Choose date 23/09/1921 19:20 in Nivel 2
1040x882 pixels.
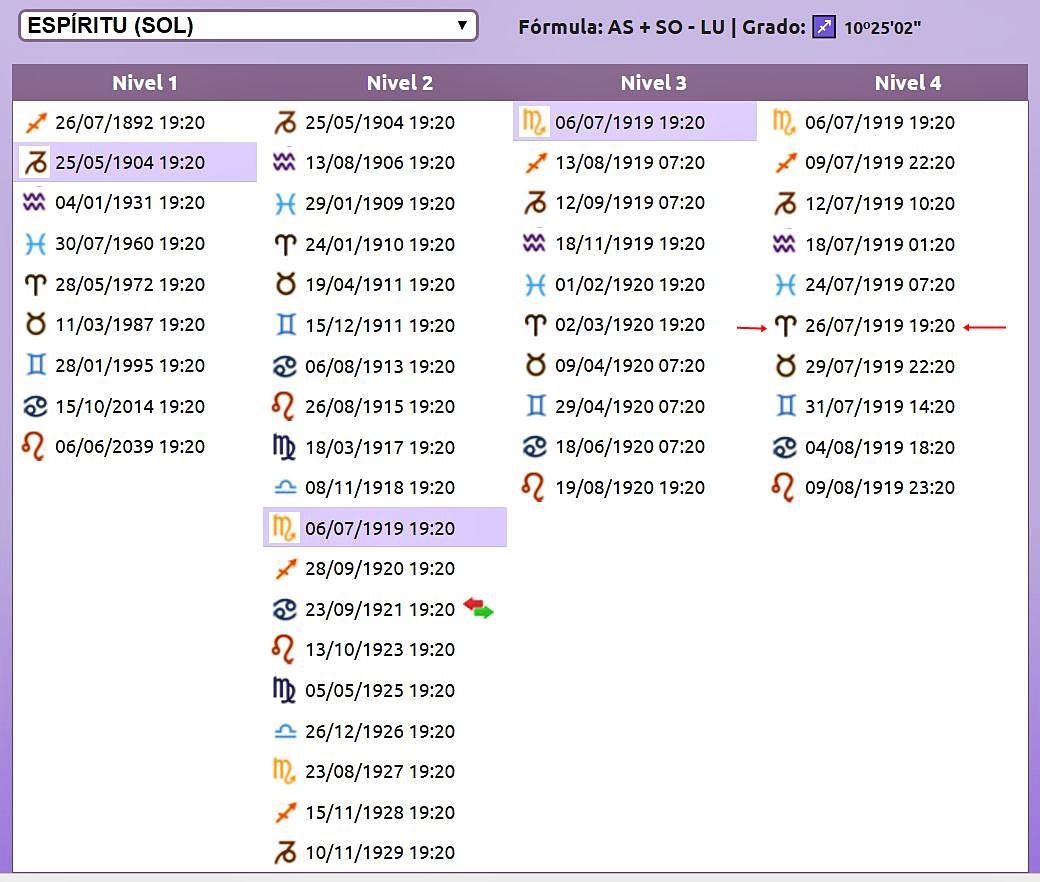(x=380, y=609)
